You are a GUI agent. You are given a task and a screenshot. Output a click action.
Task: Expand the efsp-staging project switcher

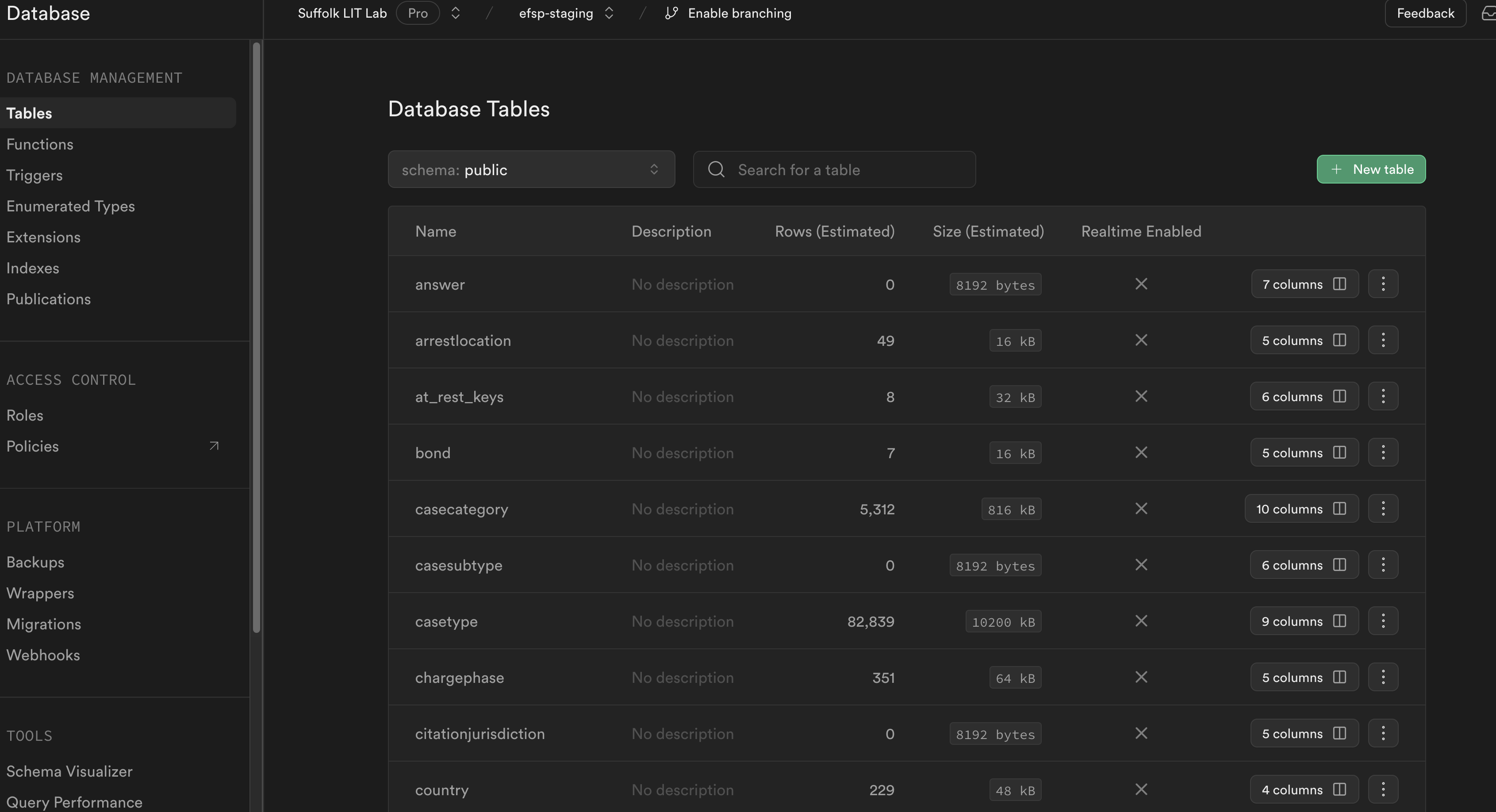click(609, 13)
